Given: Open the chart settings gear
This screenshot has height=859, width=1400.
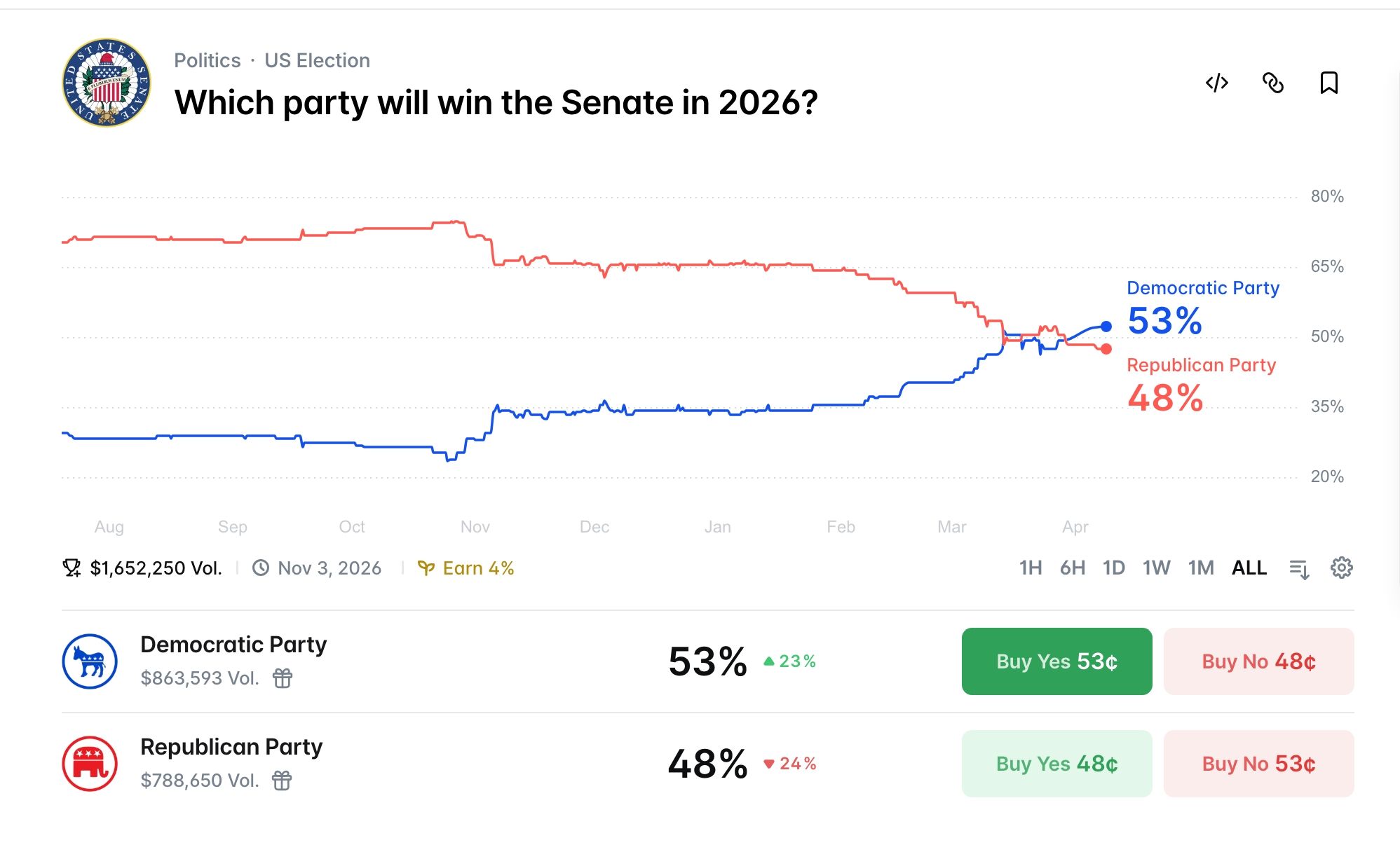Looking at the screenshot, I should (x=1343, y=568).
